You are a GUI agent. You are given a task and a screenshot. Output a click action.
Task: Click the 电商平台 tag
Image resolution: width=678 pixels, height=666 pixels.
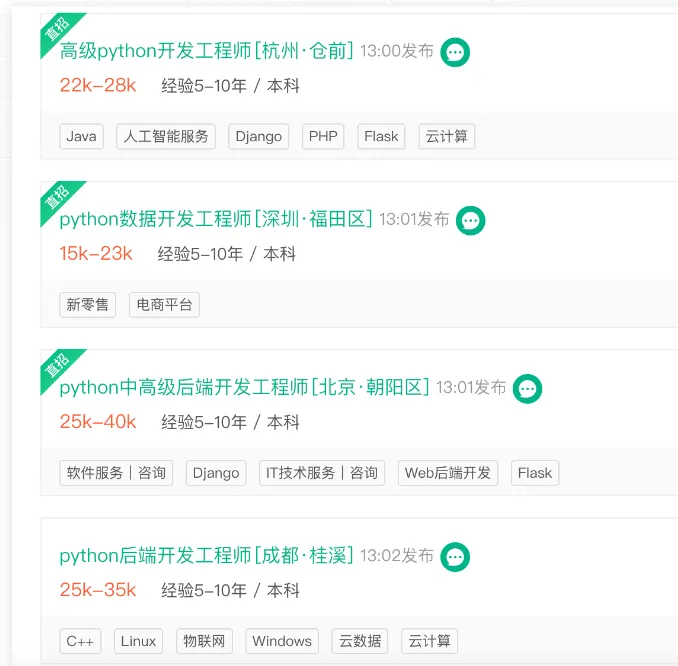(164, 305)
